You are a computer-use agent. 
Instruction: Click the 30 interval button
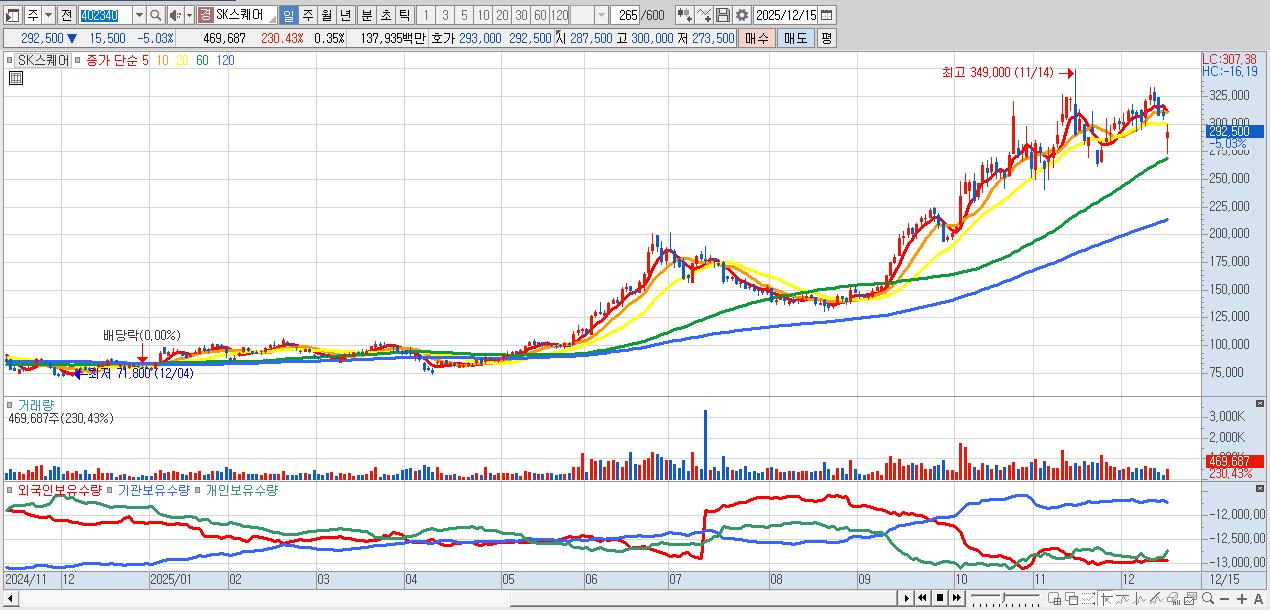coord(520,16)
